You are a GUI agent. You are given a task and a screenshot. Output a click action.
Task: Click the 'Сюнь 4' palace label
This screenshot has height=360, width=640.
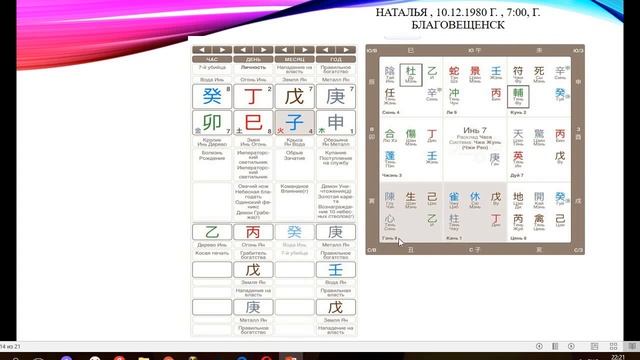pos(391,112)
